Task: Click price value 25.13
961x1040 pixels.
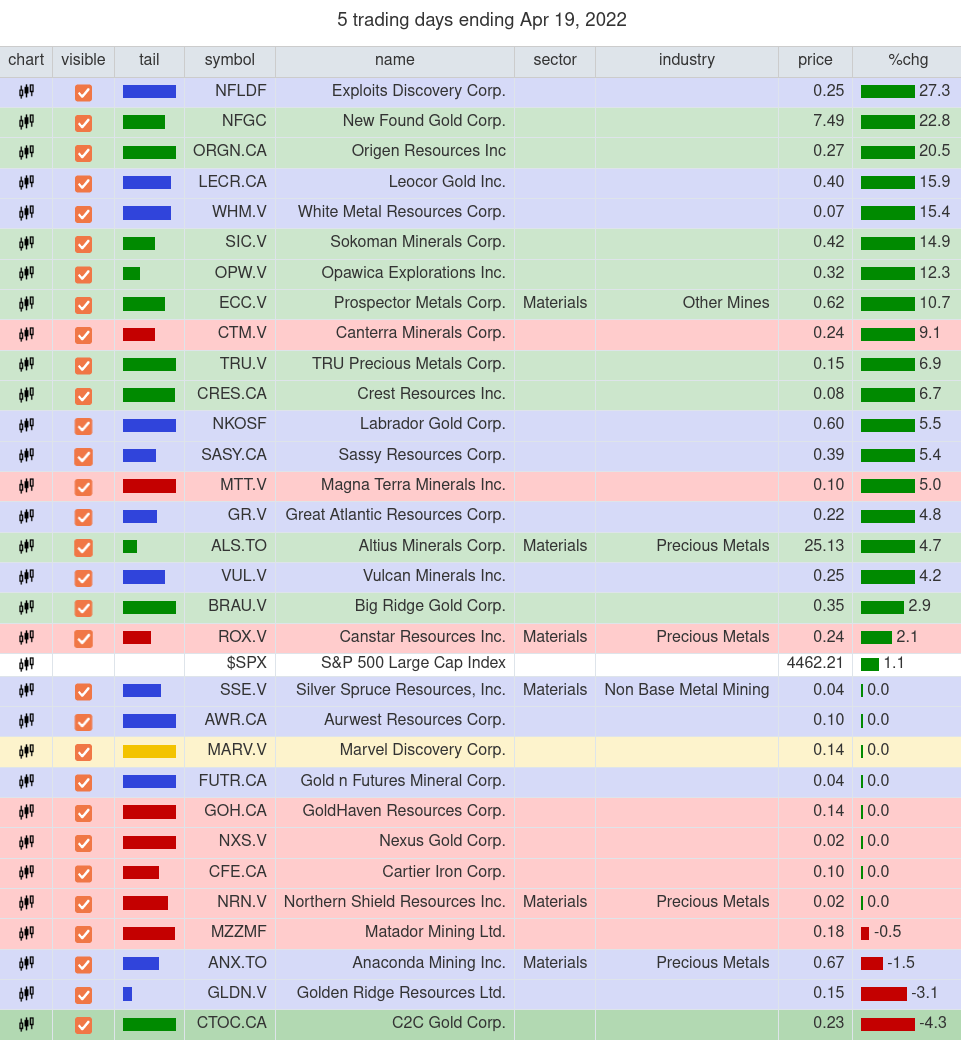Action: (824, 546)
